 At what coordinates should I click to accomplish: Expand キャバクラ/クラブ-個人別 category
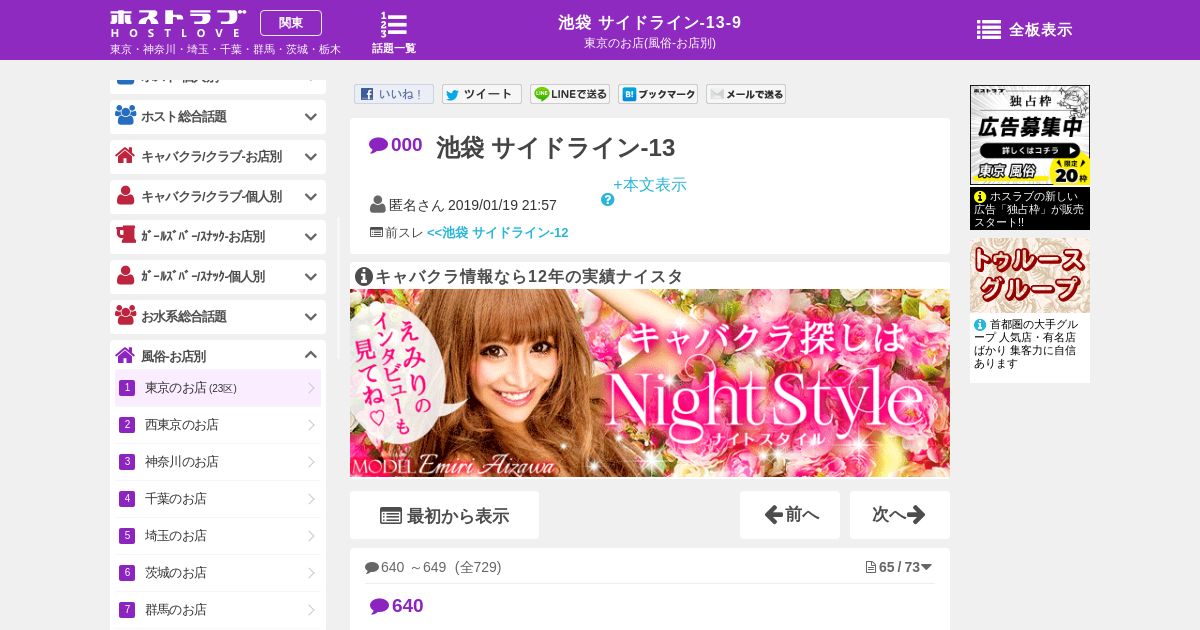[218, 196]
